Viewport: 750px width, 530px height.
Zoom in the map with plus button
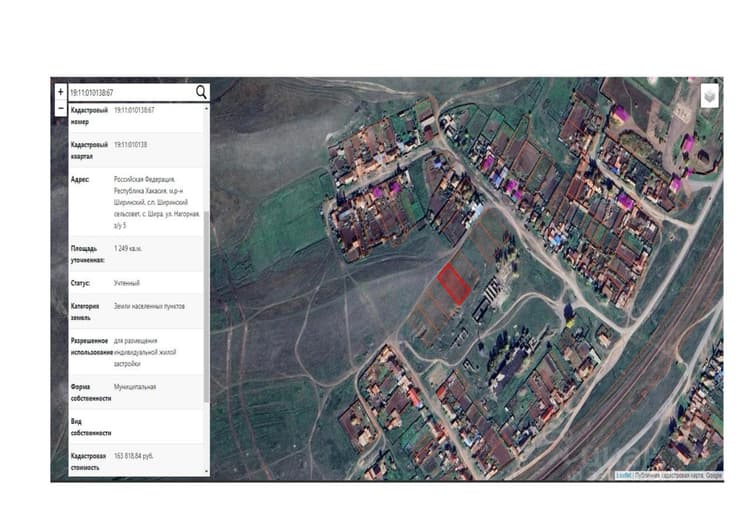60,91
